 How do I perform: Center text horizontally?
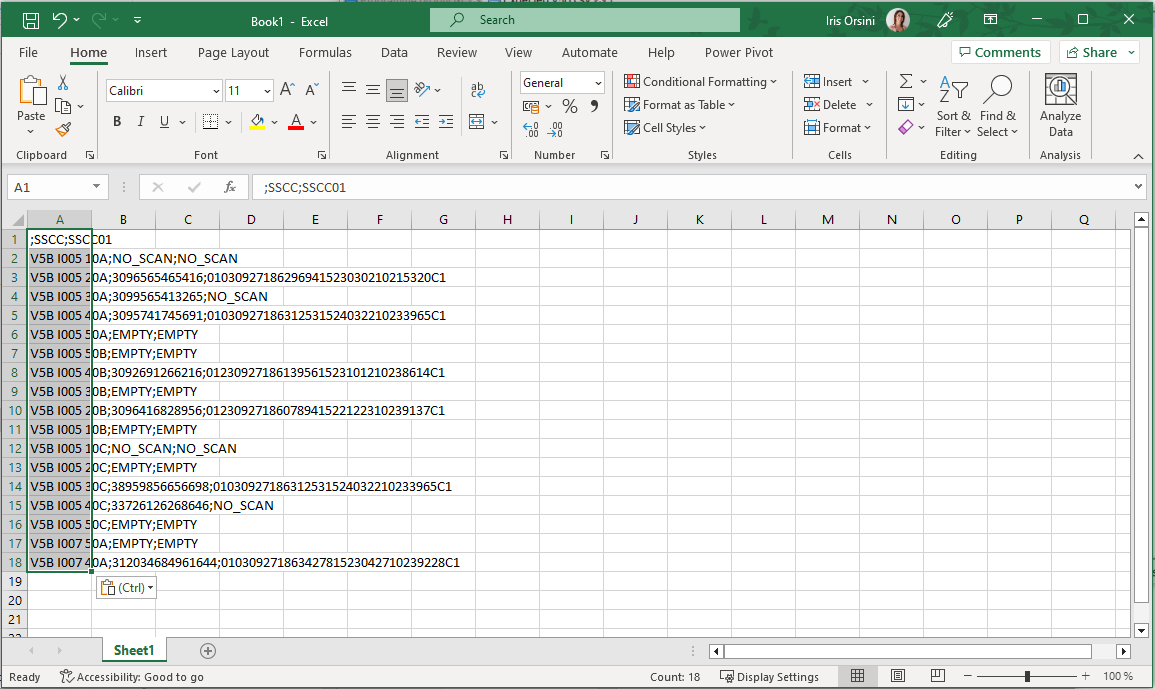pos(373,122)
